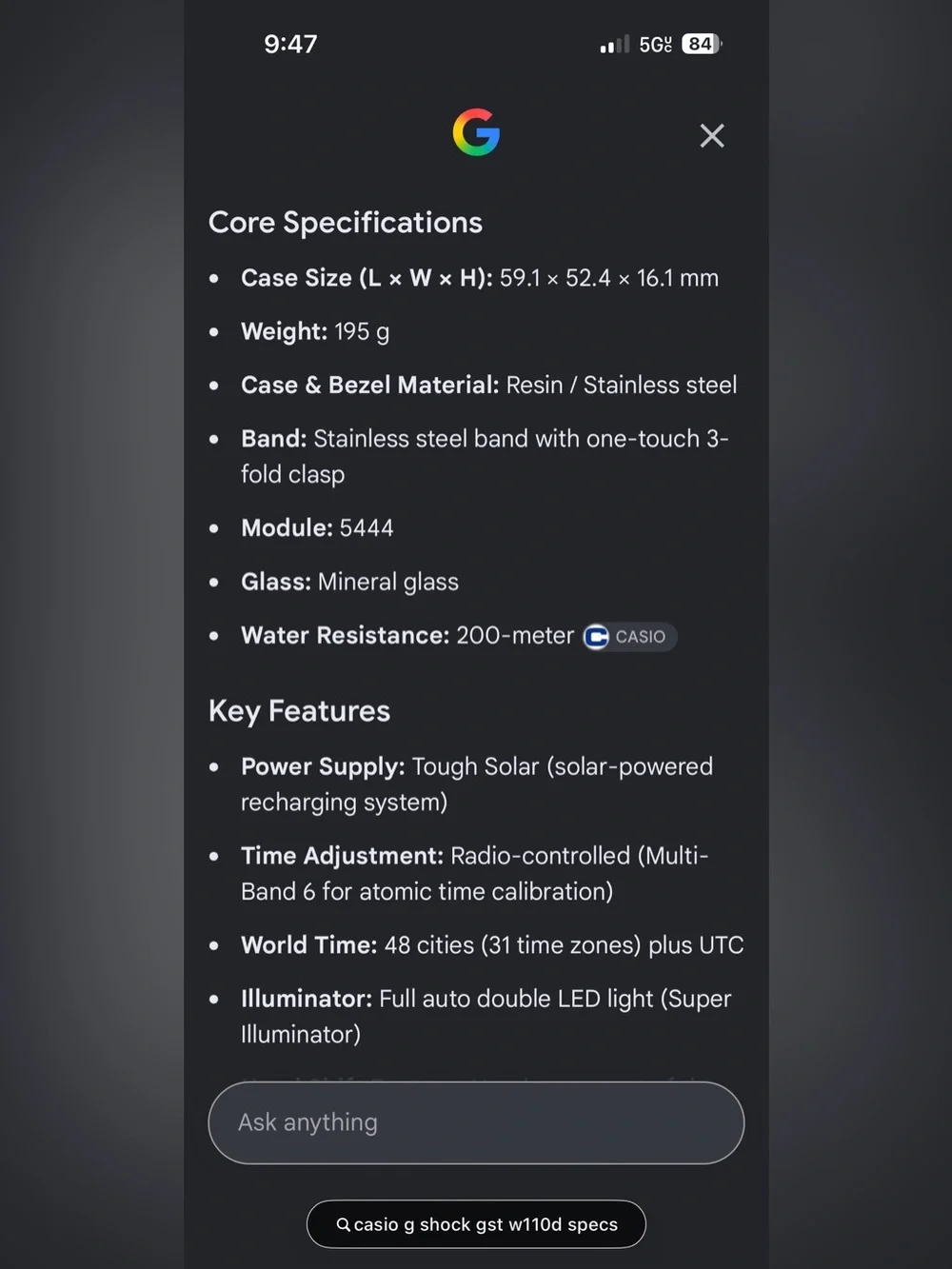The width and height of the screenshot is (952, 1269).
Task: Tap the Illuminator feature entry
Action: coord(486,1017)
